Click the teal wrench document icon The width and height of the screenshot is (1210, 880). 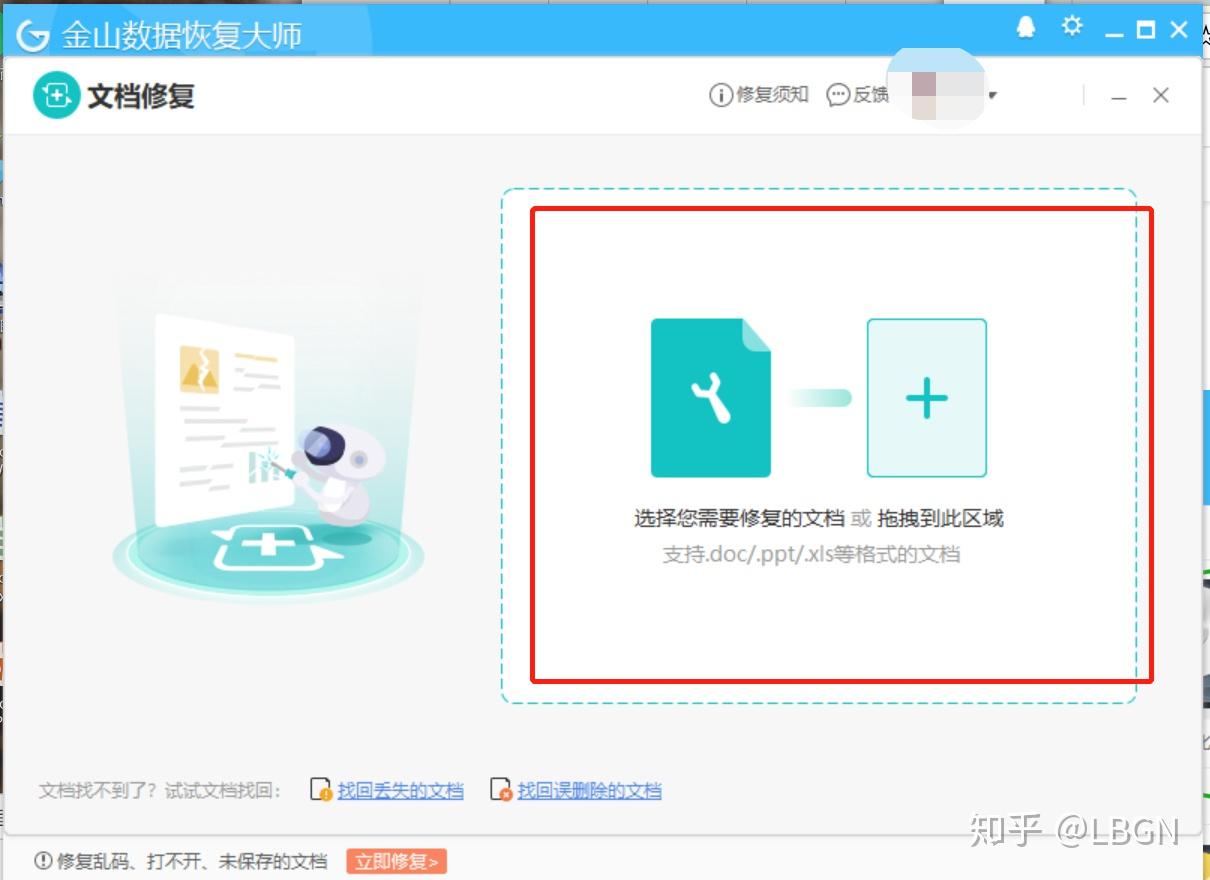click(x=711, y=398)
